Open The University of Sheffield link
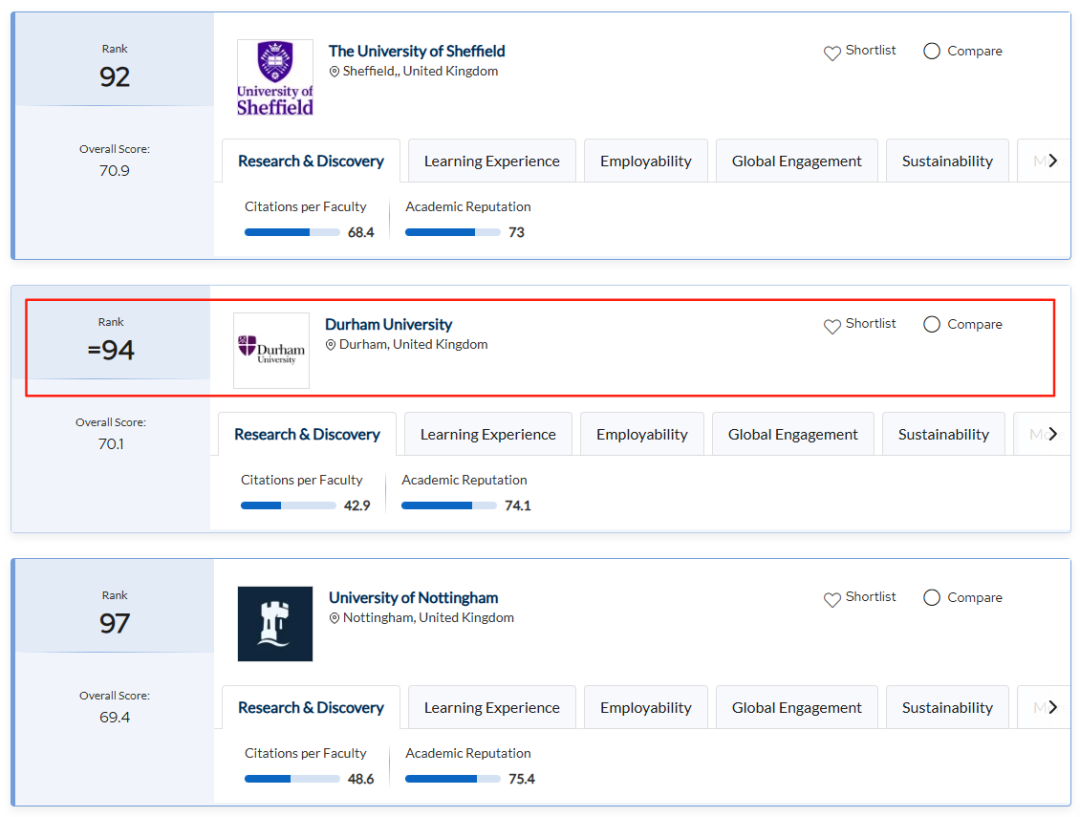The width and height of the screenshot is (1080, 817). (417, 51)
